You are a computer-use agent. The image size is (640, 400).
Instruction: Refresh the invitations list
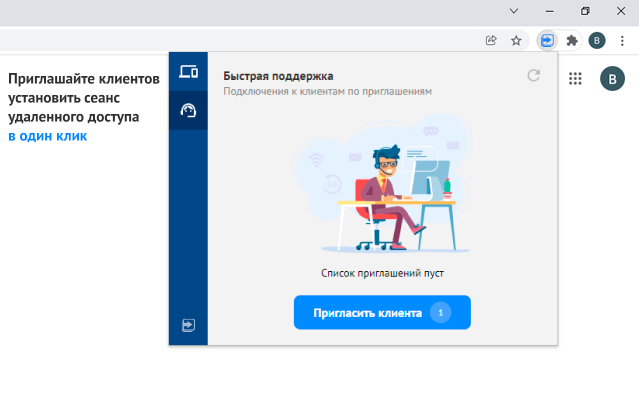533,76
